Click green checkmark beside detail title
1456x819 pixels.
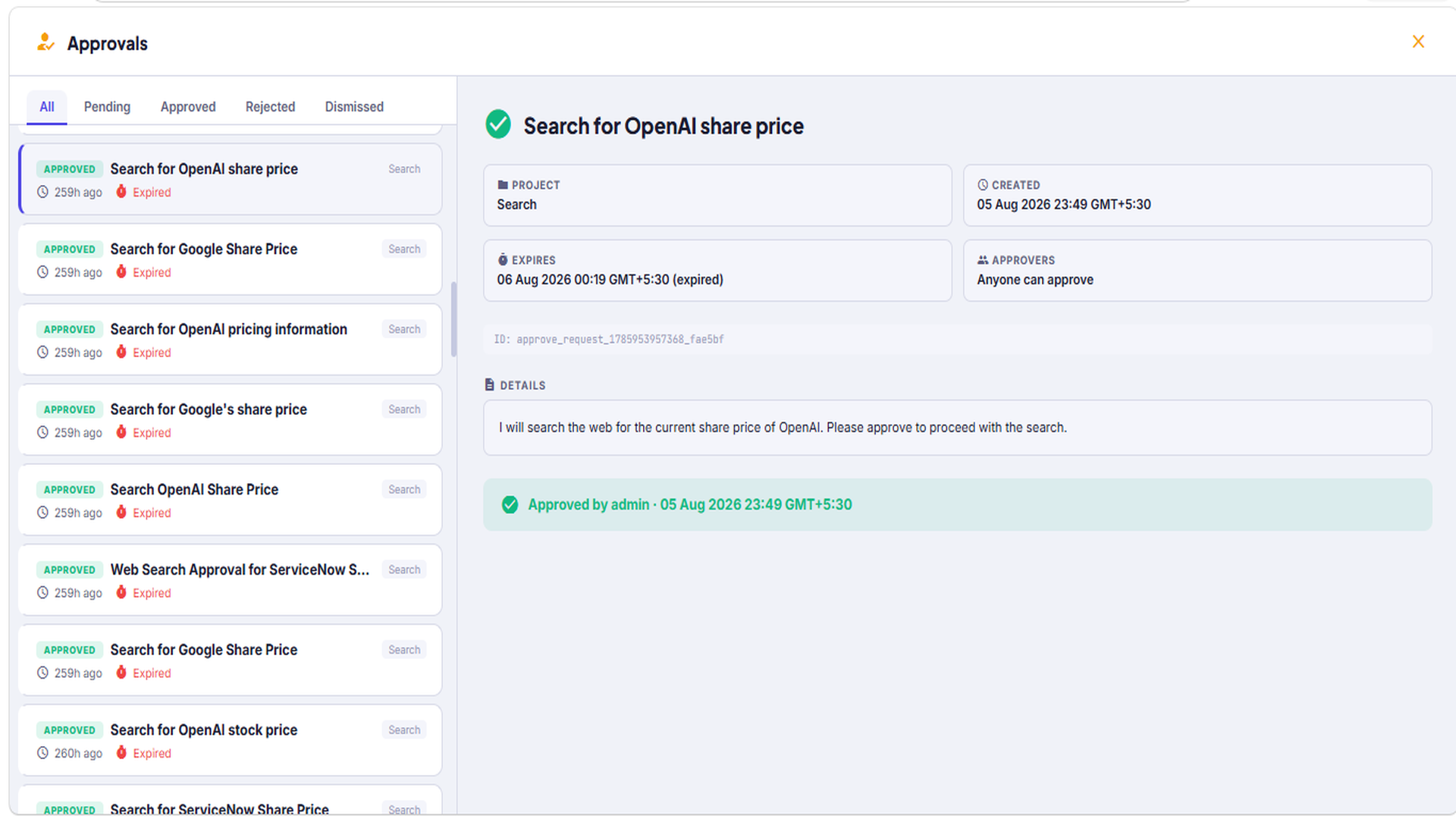coord(498,124)
